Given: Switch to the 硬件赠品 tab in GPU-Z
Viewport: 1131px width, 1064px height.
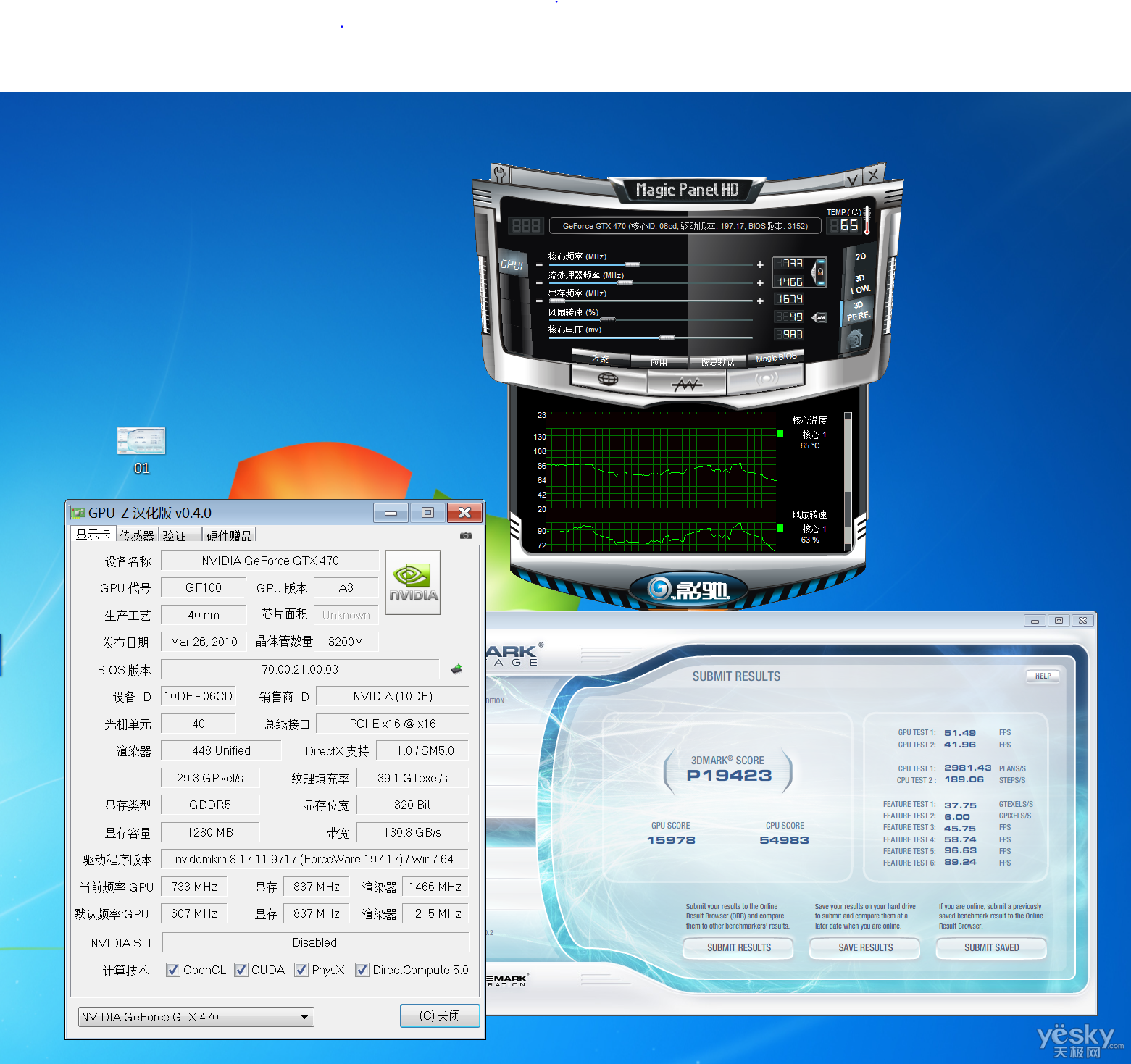Looking at the screenshot, I should 229,536.
